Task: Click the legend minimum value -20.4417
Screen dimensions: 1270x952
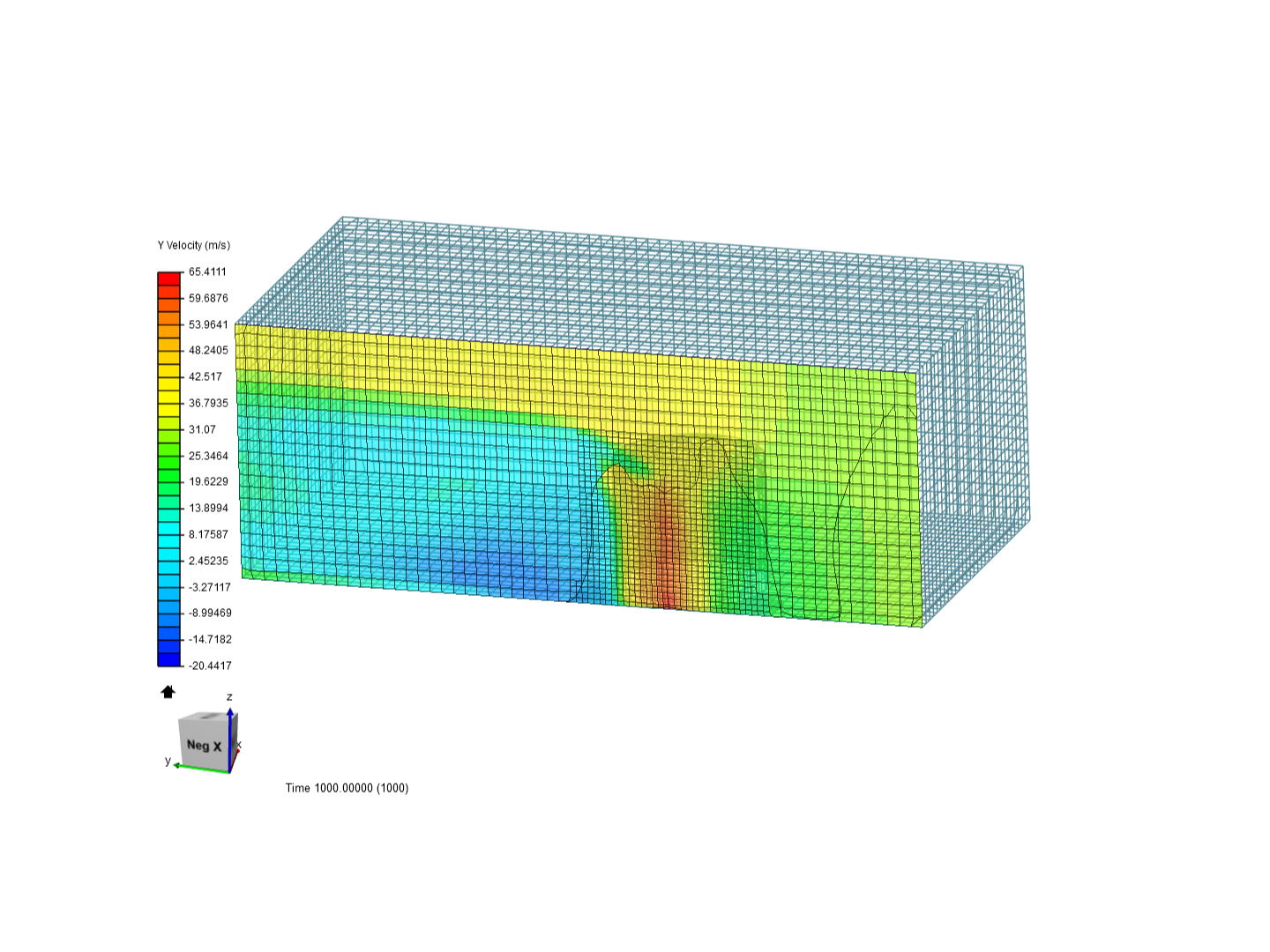Action: point(210,666)
